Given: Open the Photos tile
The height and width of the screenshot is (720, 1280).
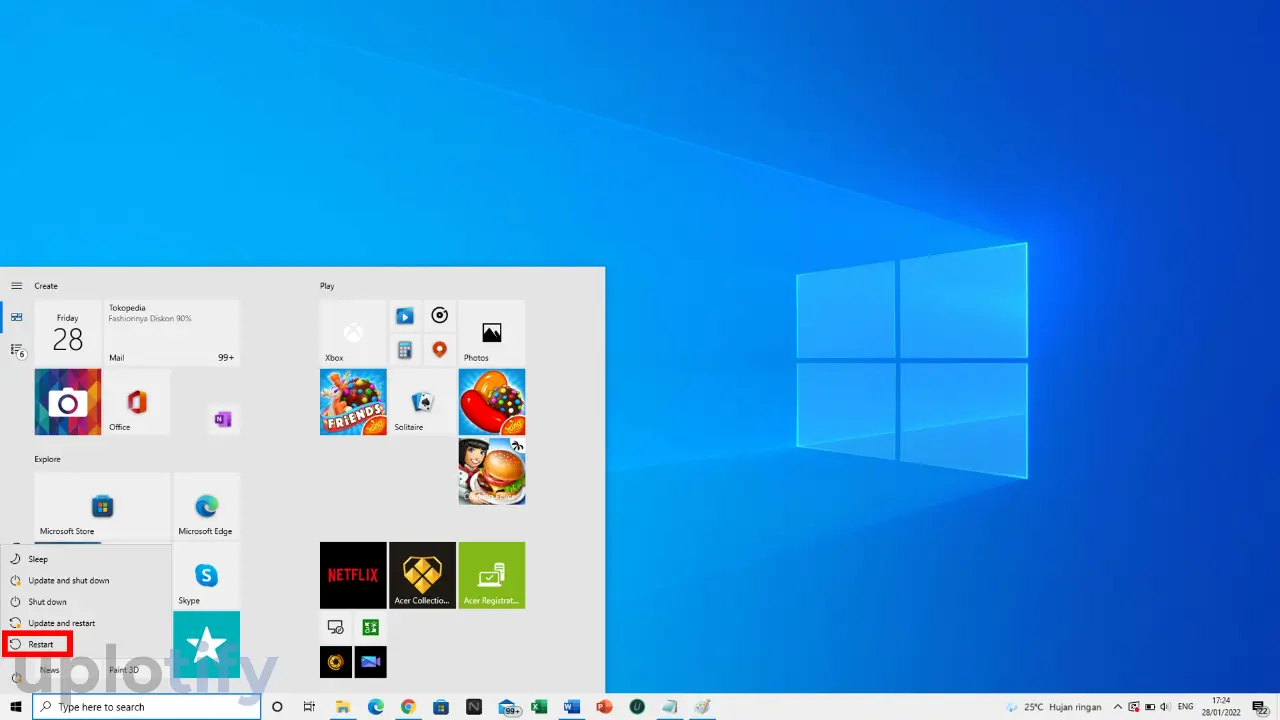Looking at the screenshot, I should (x=492, y=333).
